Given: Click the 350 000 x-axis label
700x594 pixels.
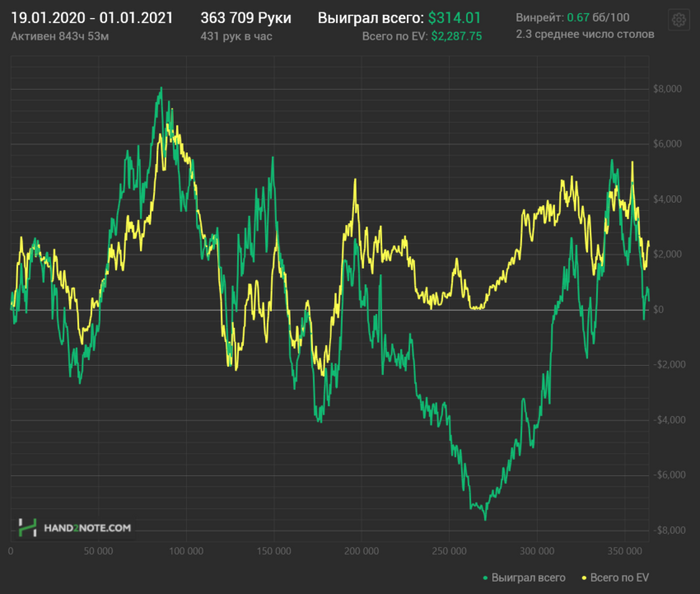Looking at the screenshot, I should coord(625,551).
